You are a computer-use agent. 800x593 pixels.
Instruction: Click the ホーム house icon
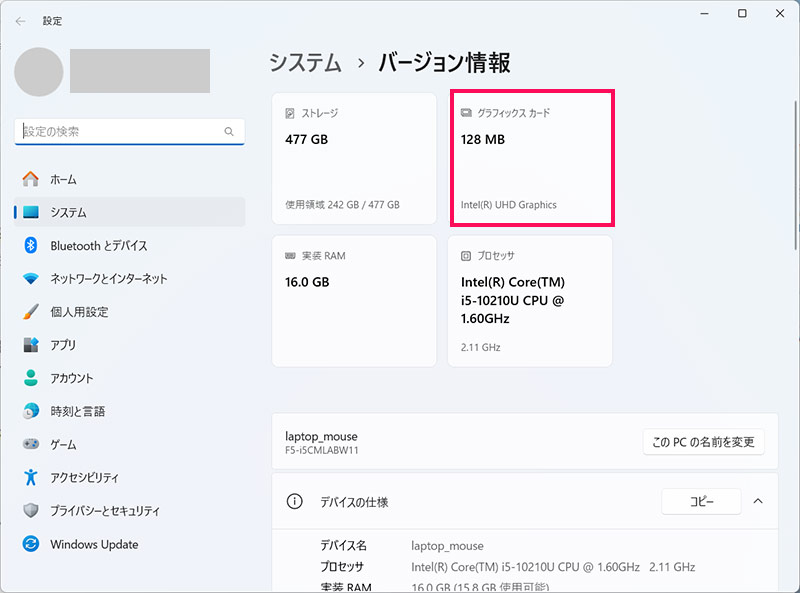pyautogui.click(x=31, y=179)
